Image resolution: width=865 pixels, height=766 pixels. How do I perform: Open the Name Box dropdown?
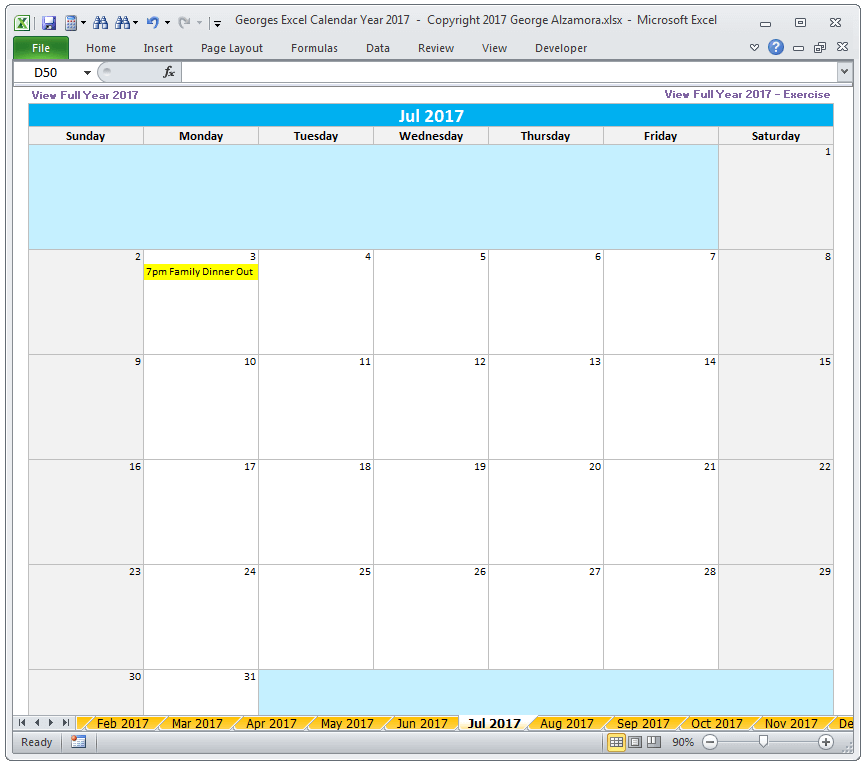pyautogui.click(x=86, y=71)
